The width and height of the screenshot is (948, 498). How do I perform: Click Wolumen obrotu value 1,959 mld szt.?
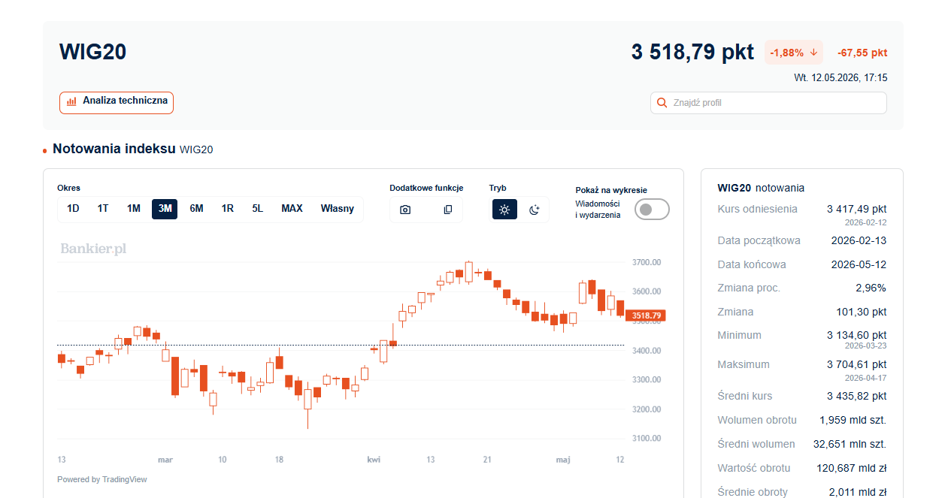click(853, 420)
